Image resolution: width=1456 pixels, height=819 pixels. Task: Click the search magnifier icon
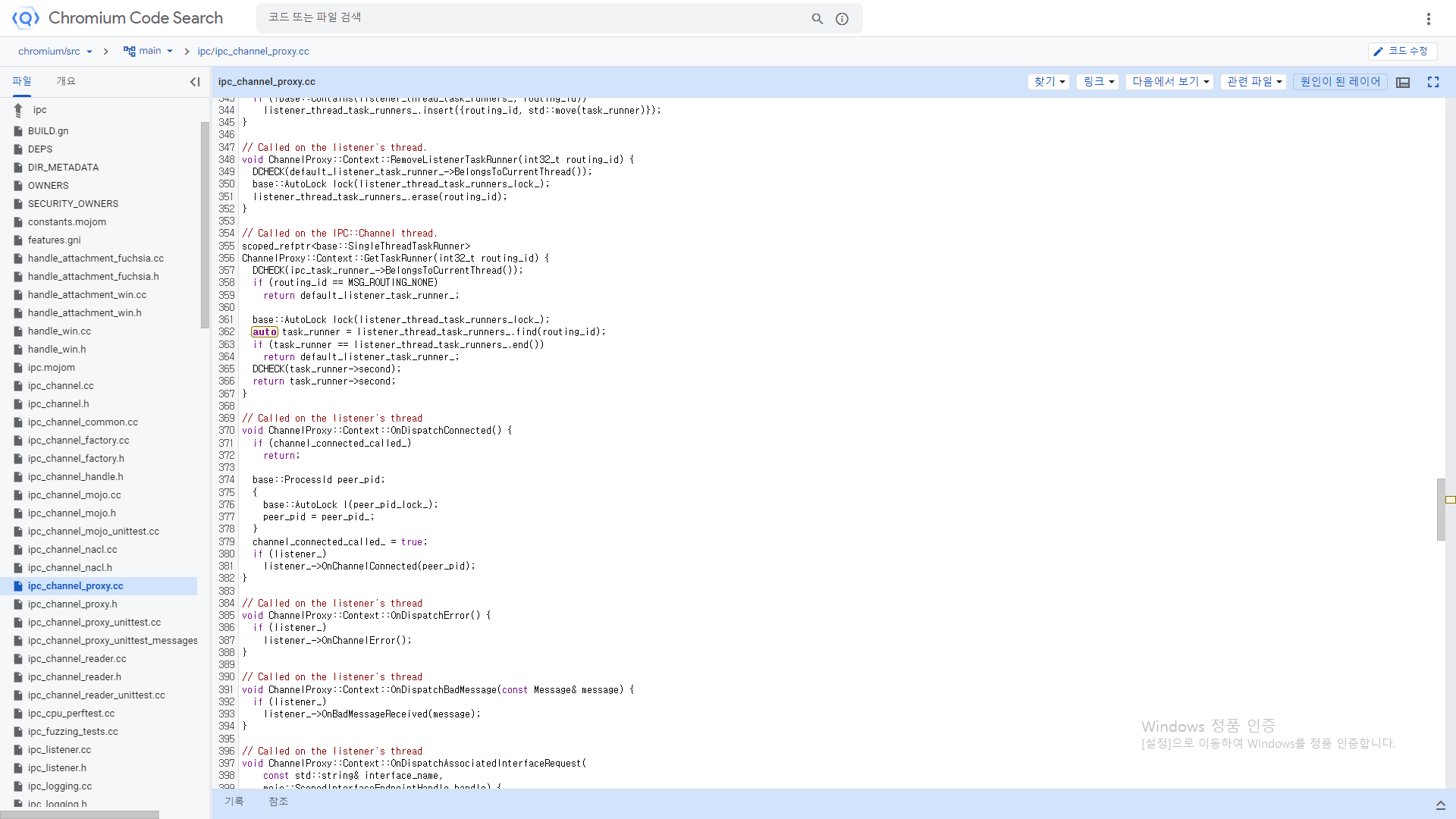click(817, 18)
